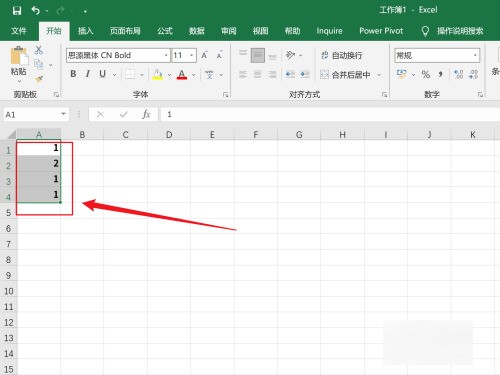Open the 帮助 tab
500x375 pixels.
[292, 31]
